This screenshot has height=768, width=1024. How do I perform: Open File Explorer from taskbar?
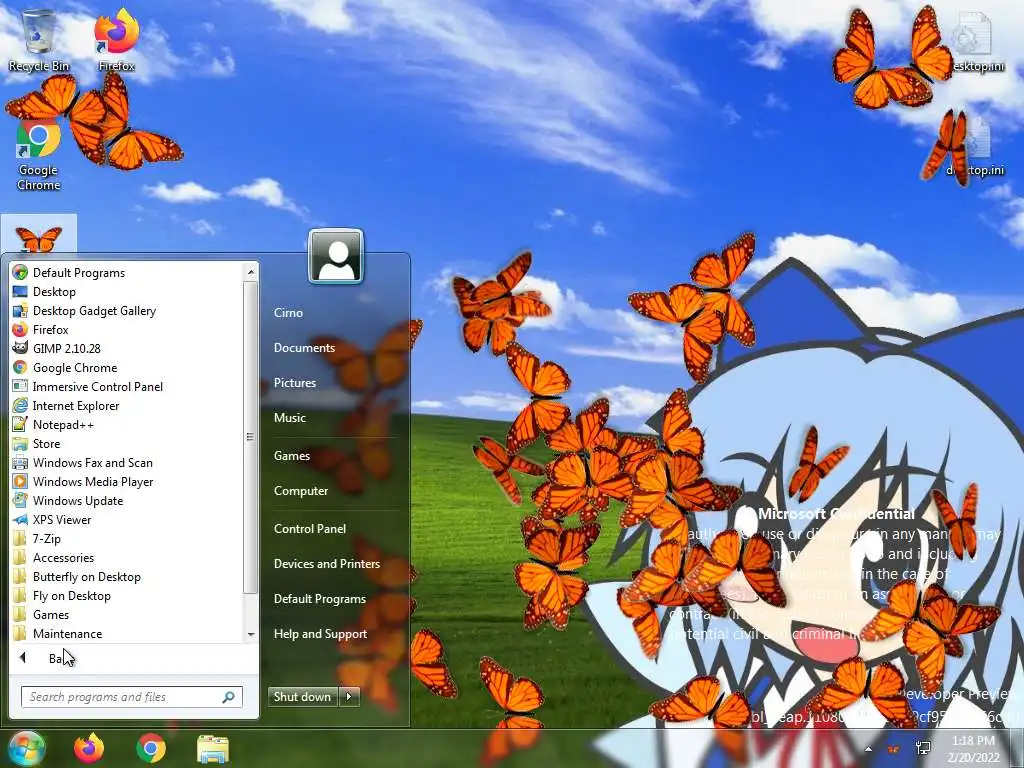[213, 748]
